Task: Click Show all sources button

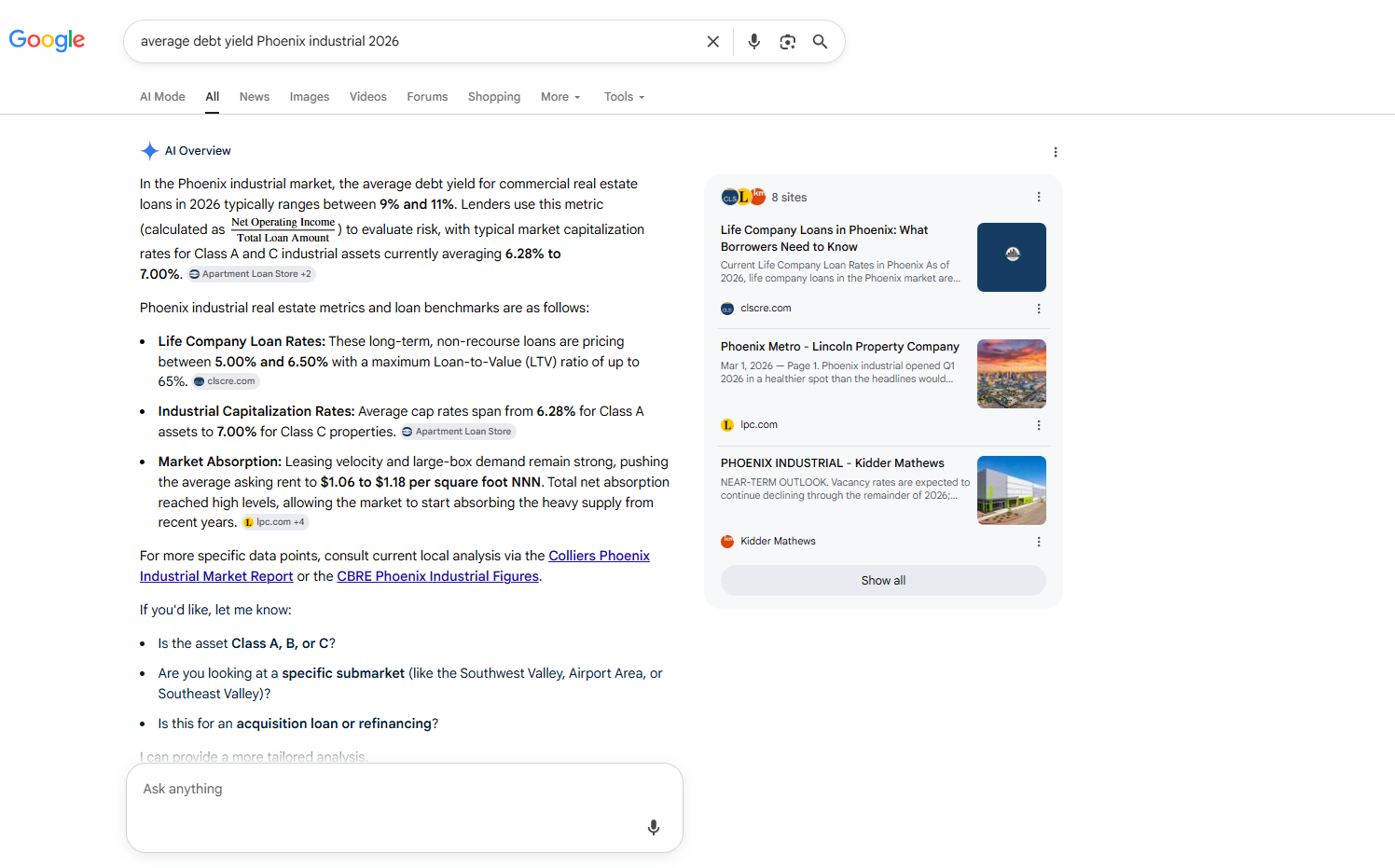Action: tap(883, 580)
